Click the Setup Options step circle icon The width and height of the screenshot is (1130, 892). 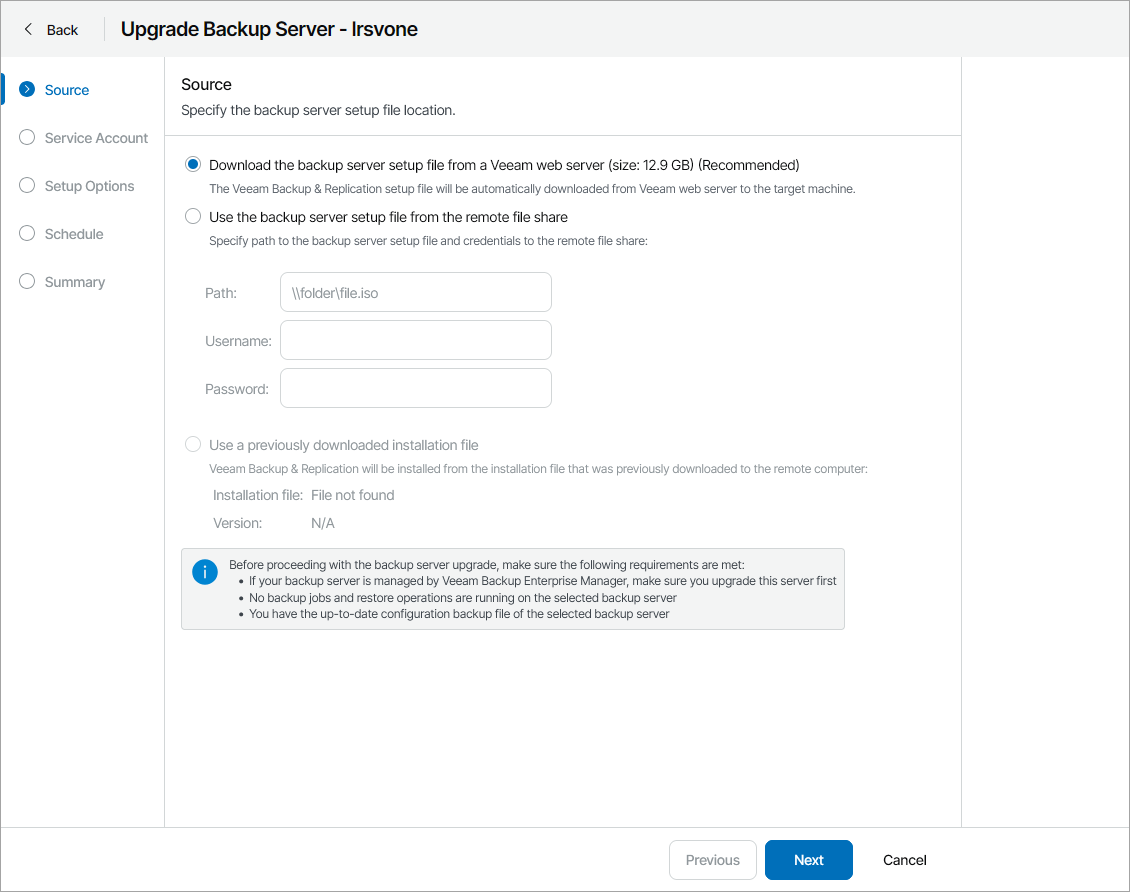click(x=27, y=186)
